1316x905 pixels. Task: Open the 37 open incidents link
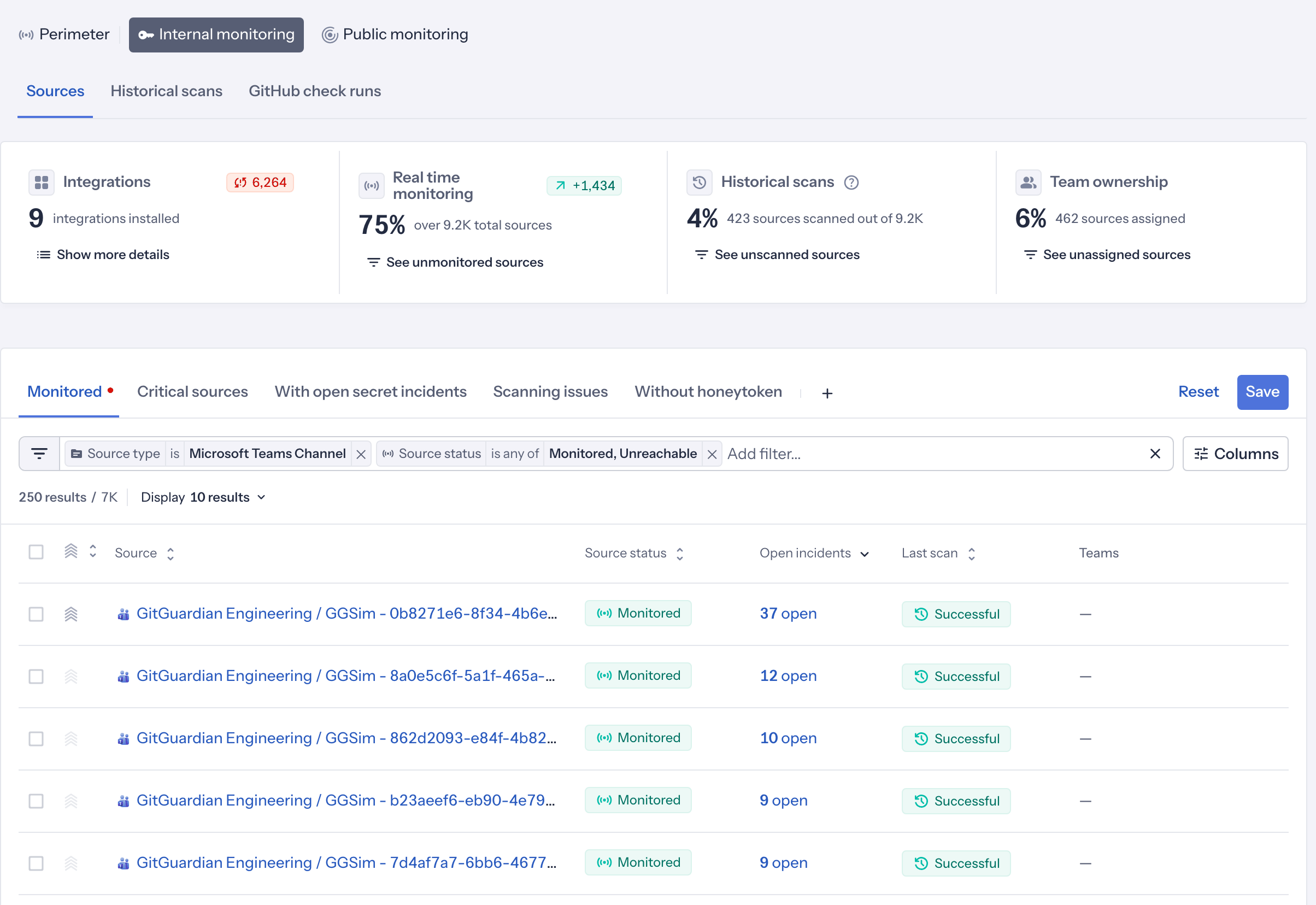(x=788, y=614)
